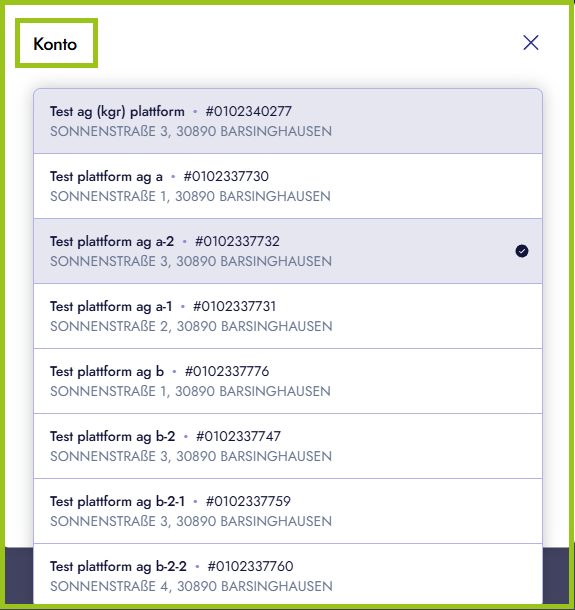Choose account Test plattform ag a
Viewport: 575px width, 610px height.
pyautogui.click(x=288, y=186)
